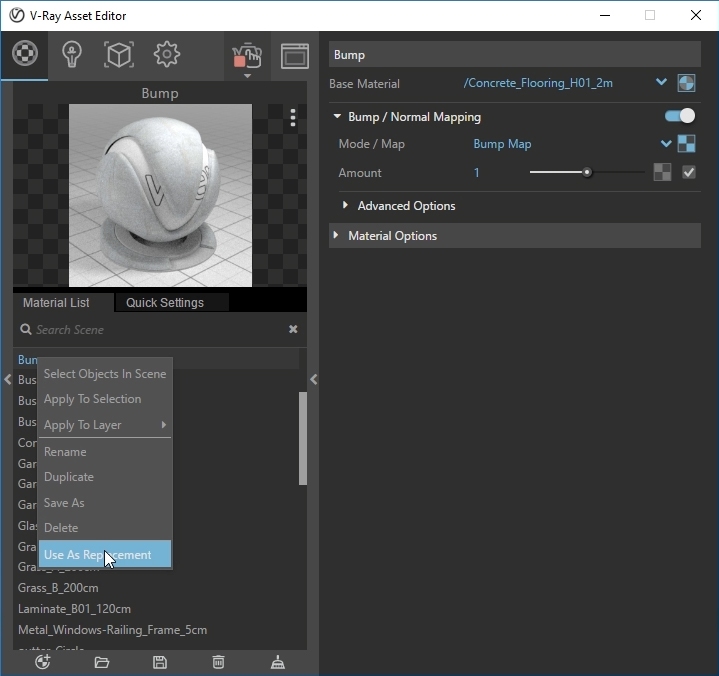This screenshot has width=719, height=676.
Task: Click the Amount texture slot checker icon
Action: click(662, 172)
